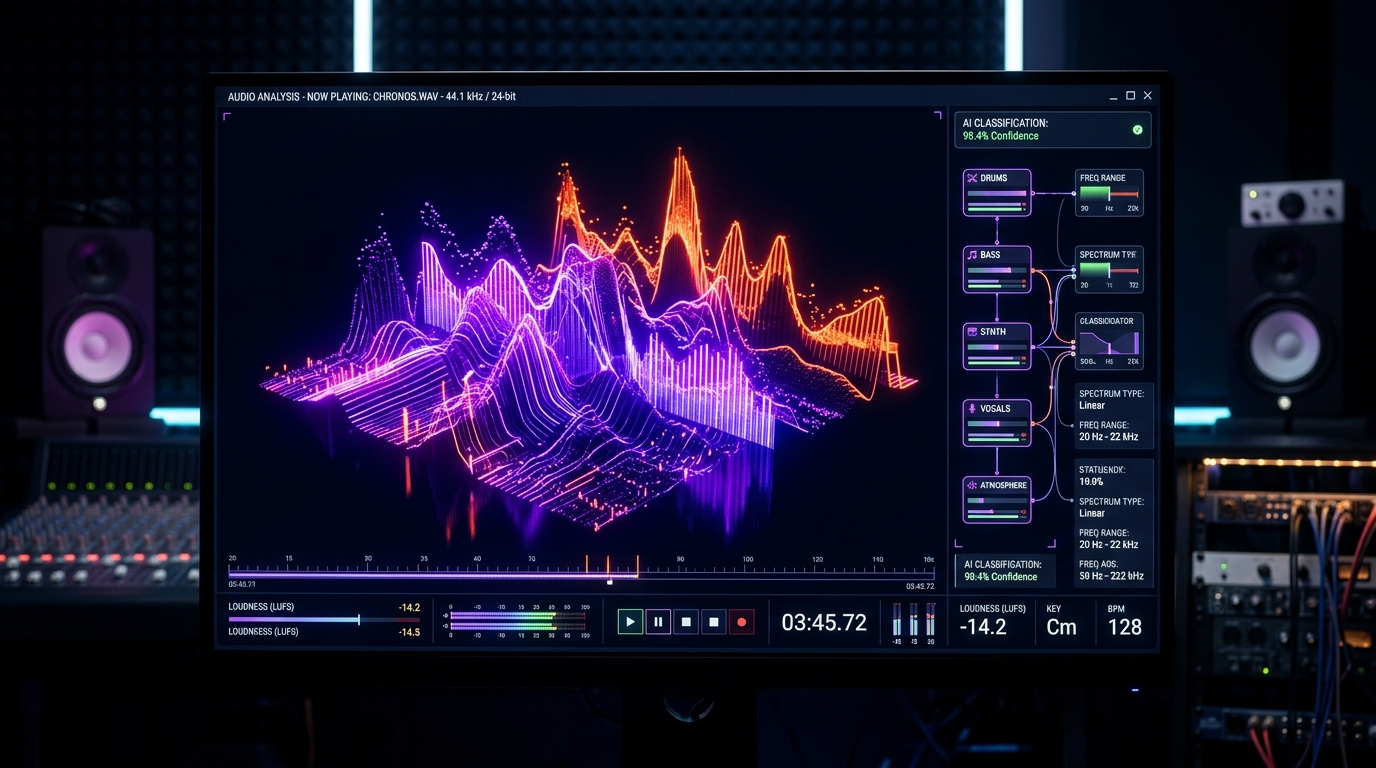The height and width of the screenshot is (768, 1376).
Task: Click the music note icon on the BASS node
Action: (x=972, y=255)
